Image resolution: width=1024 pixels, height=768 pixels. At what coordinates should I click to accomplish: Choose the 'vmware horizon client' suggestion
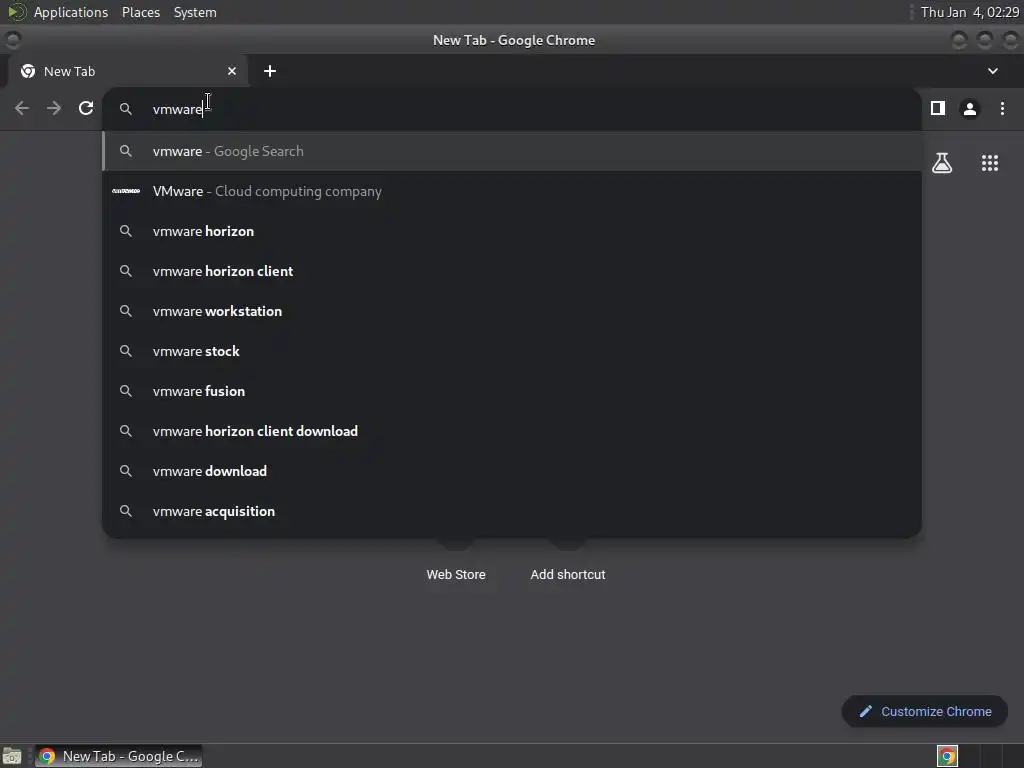point(512,271)
